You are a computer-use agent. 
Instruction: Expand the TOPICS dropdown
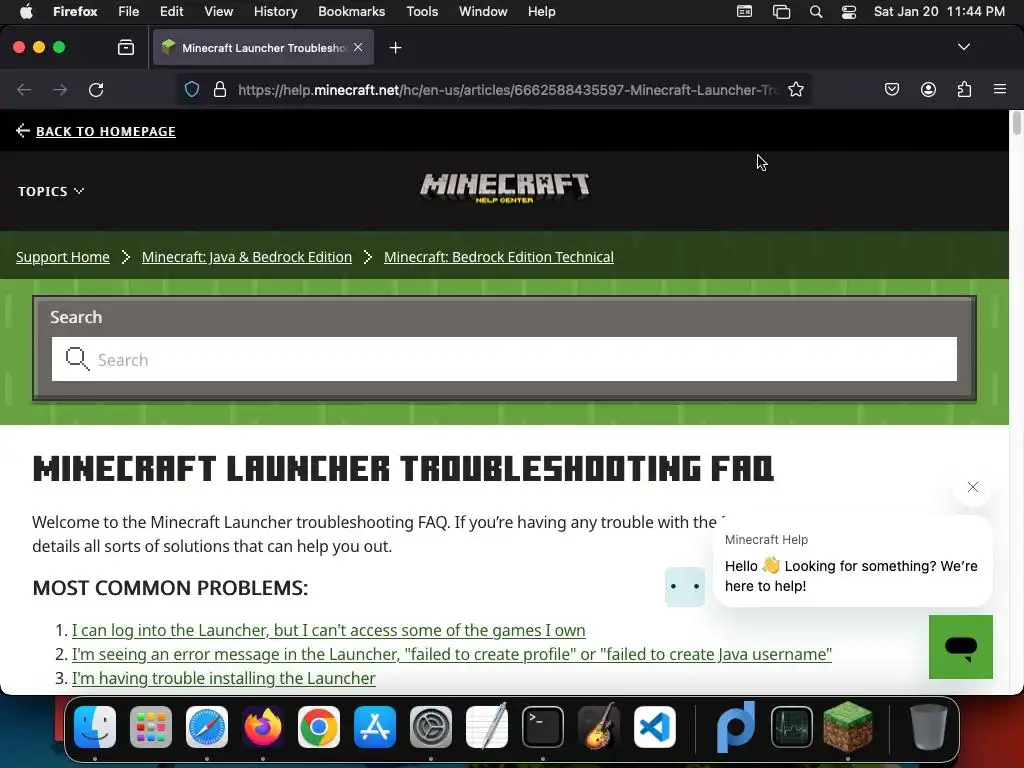51,191
